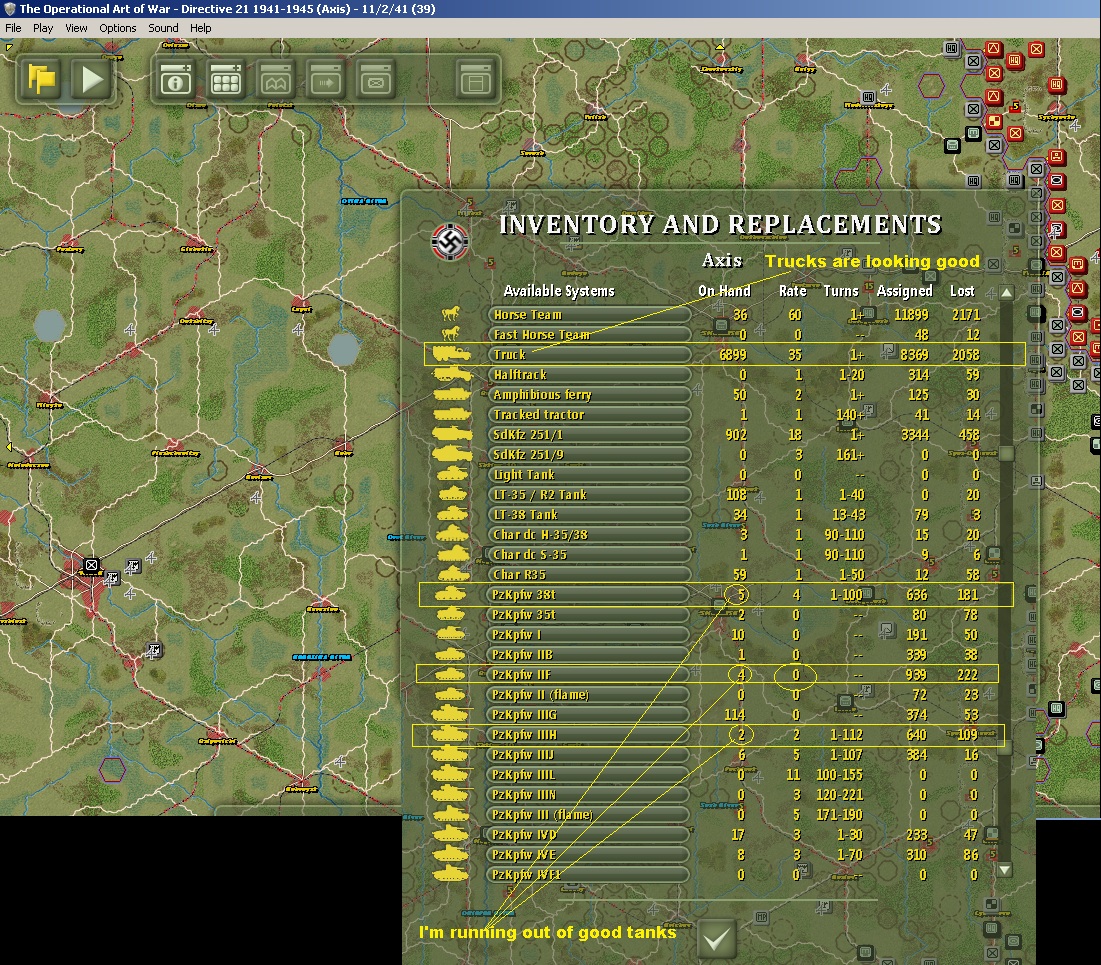Open the Sound menu

(163, 28)
